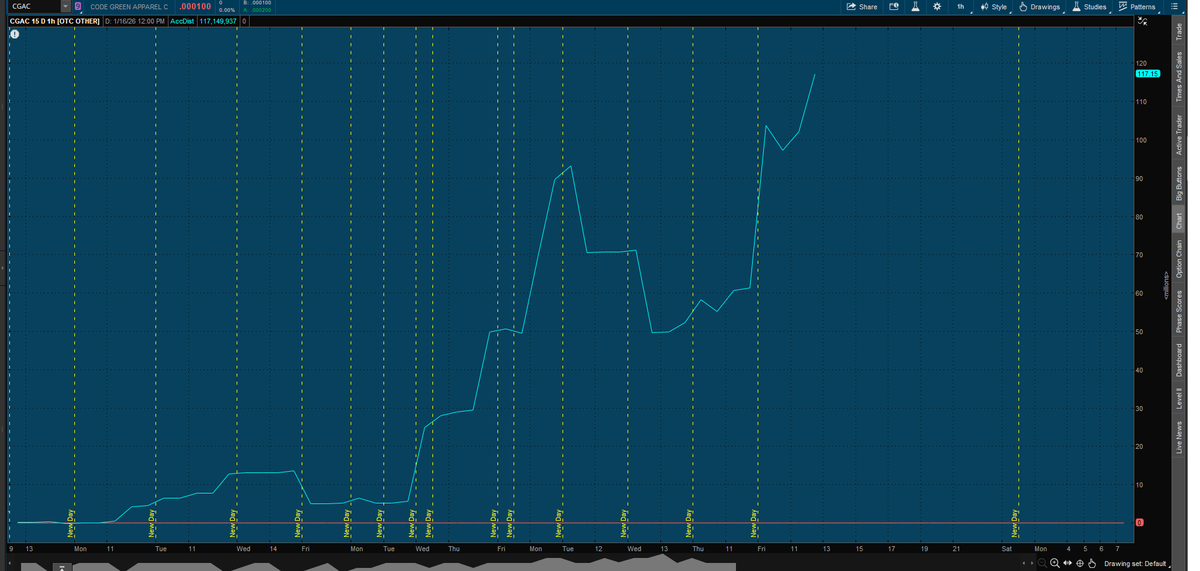Click the D: 1/16/26 12:00 PM date readout
The width and height of the screenshot is (1200, 571).
[135, 21]
